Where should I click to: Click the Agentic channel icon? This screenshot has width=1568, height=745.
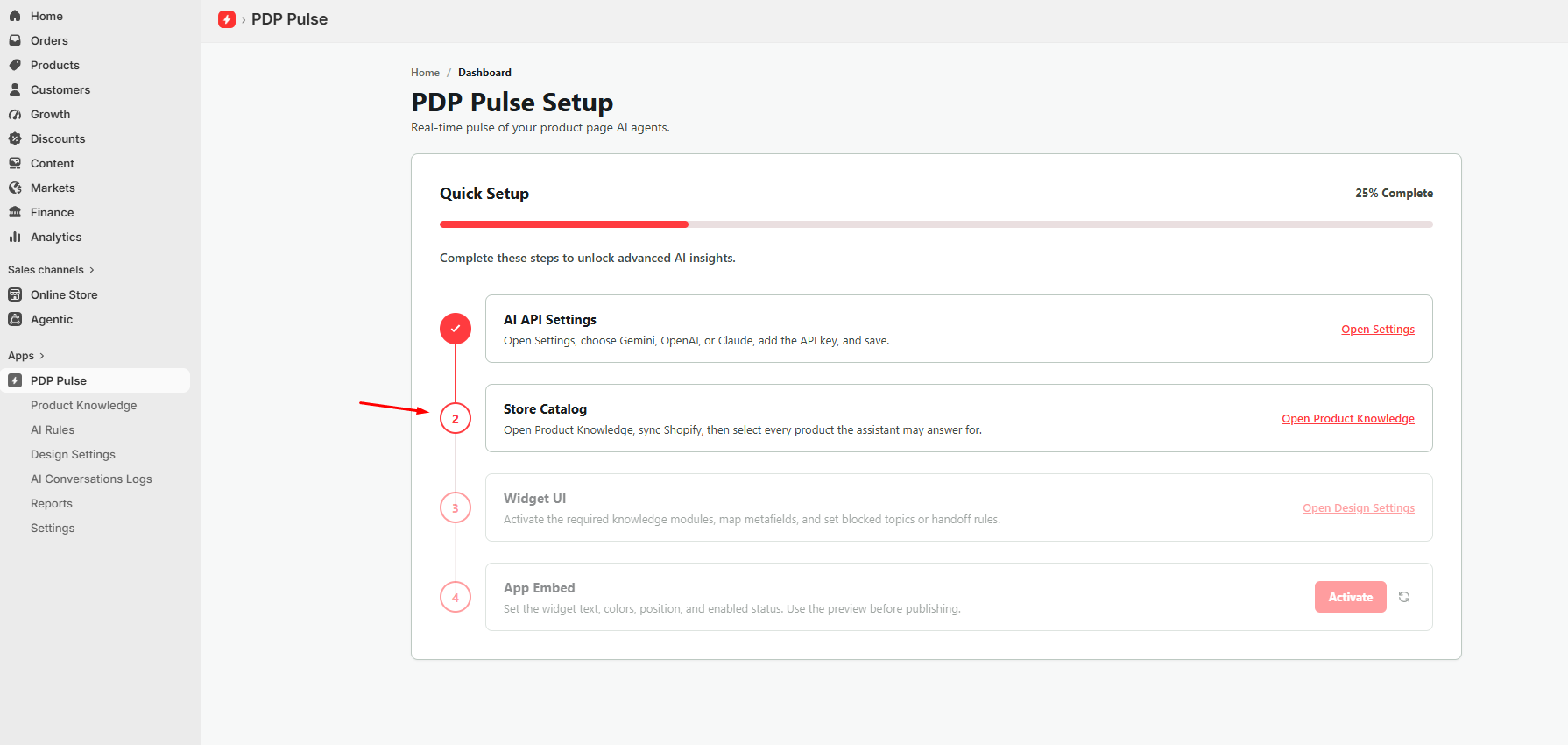[x=15, y=319]
